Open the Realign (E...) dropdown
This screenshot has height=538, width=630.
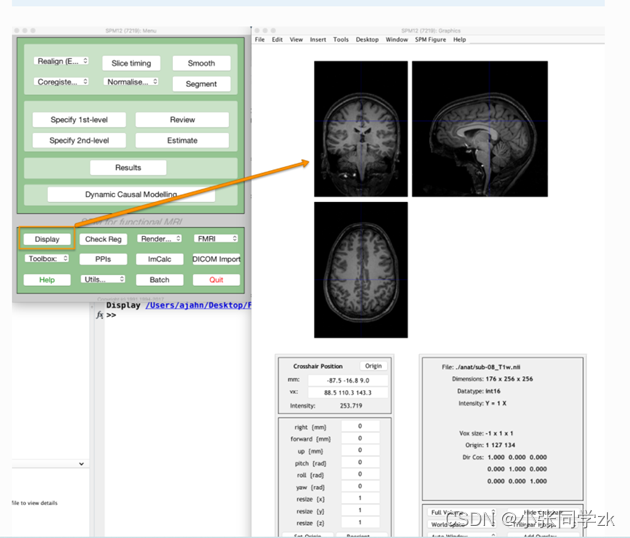61,61
